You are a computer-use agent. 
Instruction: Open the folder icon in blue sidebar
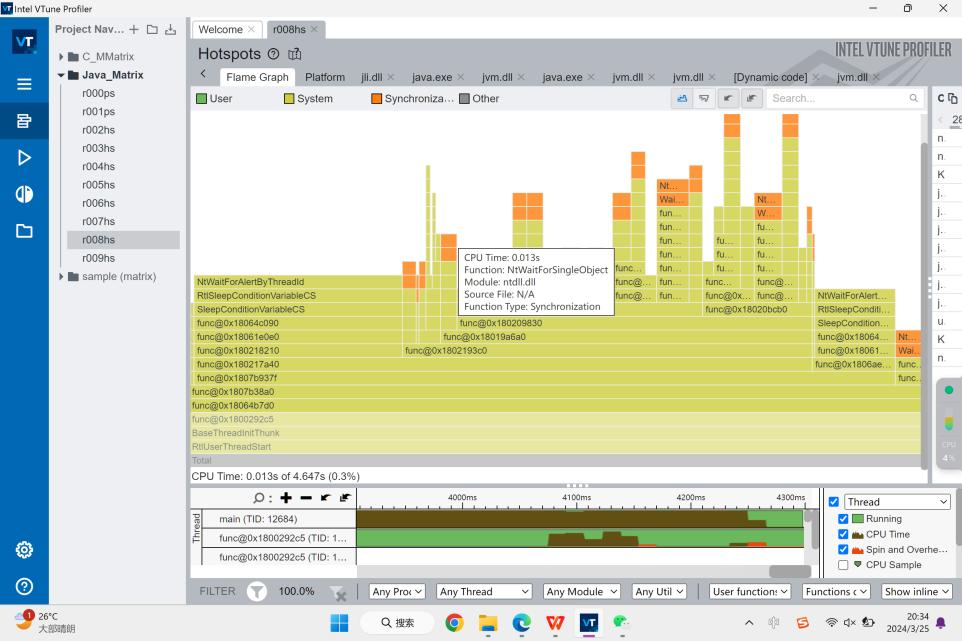(24, 231)
